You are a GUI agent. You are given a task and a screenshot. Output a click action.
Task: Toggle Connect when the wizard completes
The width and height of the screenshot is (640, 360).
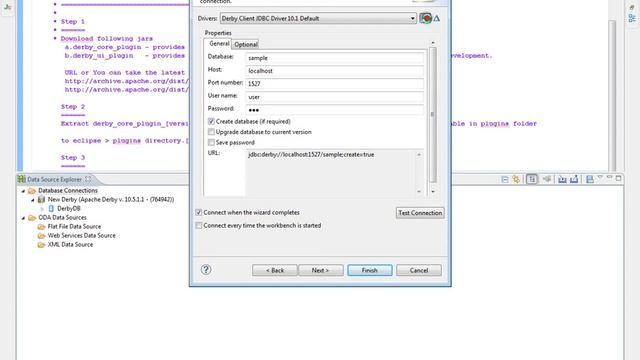(x=199, y=212)
